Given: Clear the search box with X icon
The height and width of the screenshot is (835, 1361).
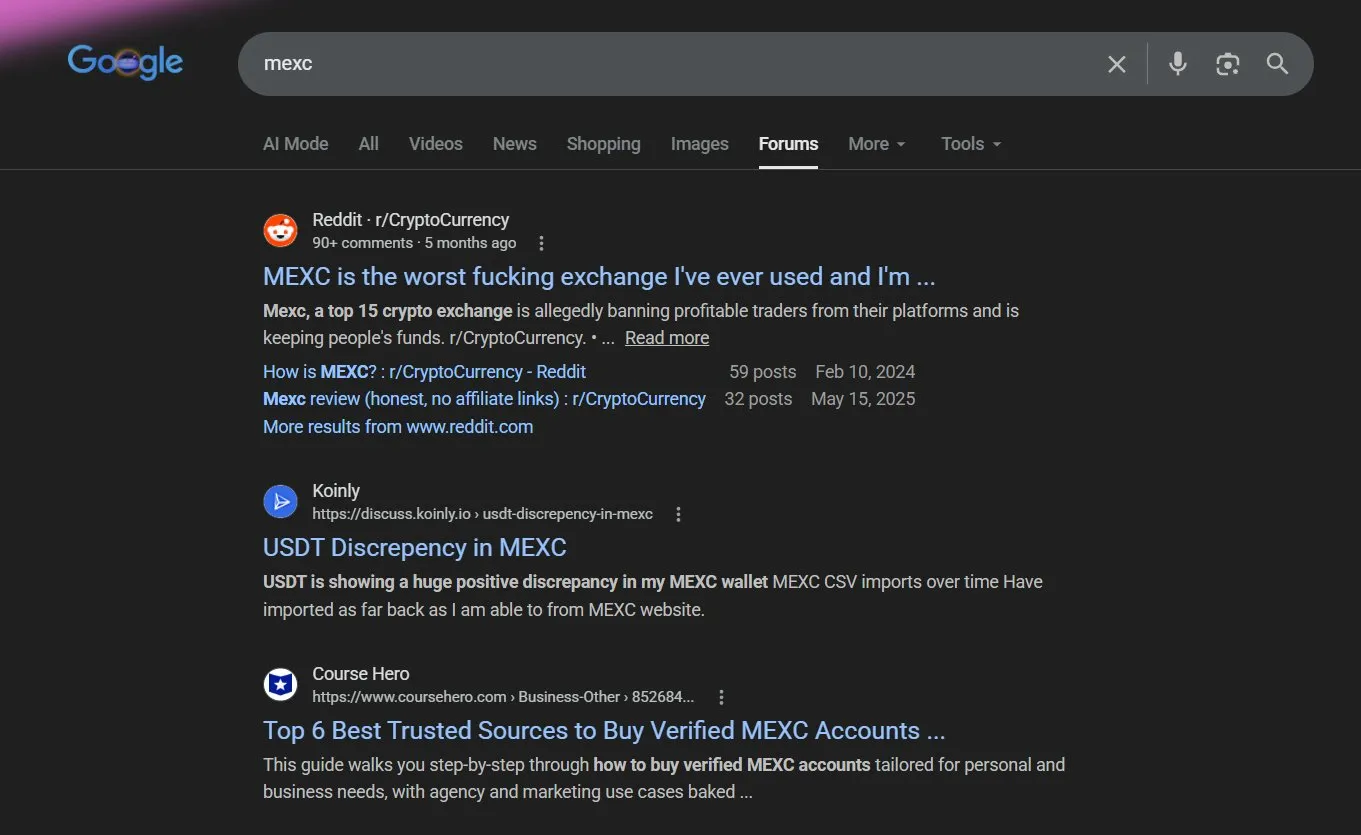Looking at the screenshot, I should [x=1117, y=64].
